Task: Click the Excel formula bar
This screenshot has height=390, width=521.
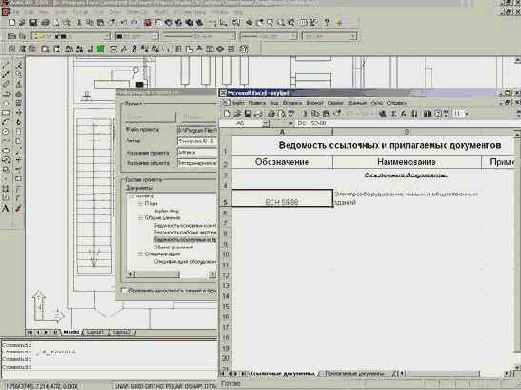Action: (407, 124)
